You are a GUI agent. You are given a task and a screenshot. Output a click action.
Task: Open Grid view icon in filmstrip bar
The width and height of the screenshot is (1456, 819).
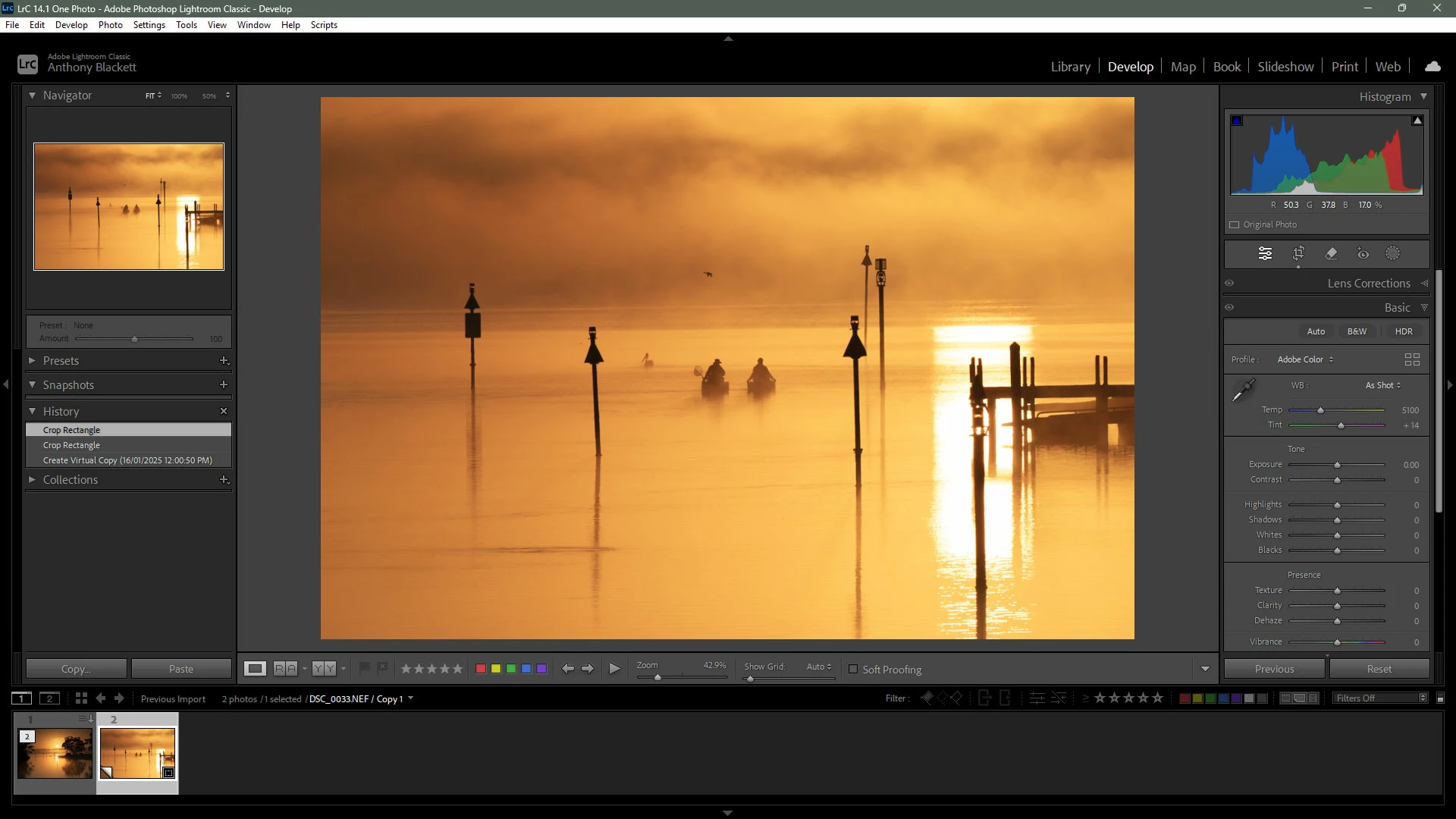tap(81, 698)
